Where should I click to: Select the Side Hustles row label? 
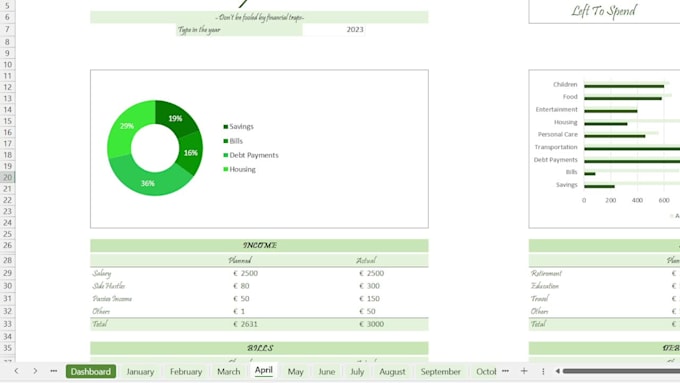point(109,286)
